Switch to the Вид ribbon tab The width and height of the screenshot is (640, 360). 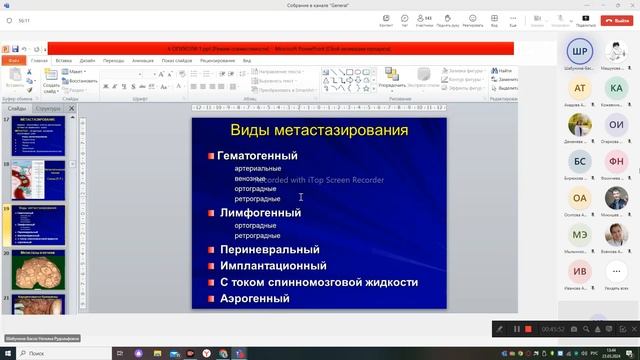coord(247,60)
